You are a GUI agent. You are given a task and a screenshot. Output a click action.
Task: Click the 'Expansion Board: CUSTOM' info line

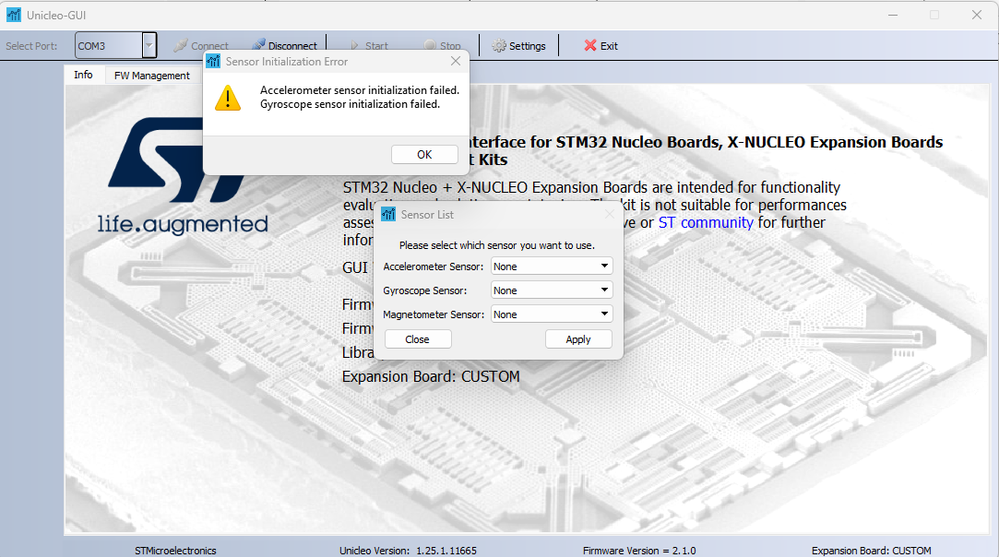tap(431, 377)
